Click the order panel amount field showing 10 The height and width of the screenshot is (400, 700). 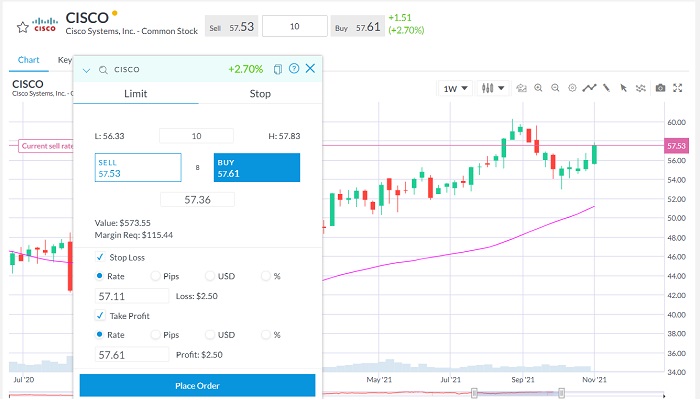point(196,136)
